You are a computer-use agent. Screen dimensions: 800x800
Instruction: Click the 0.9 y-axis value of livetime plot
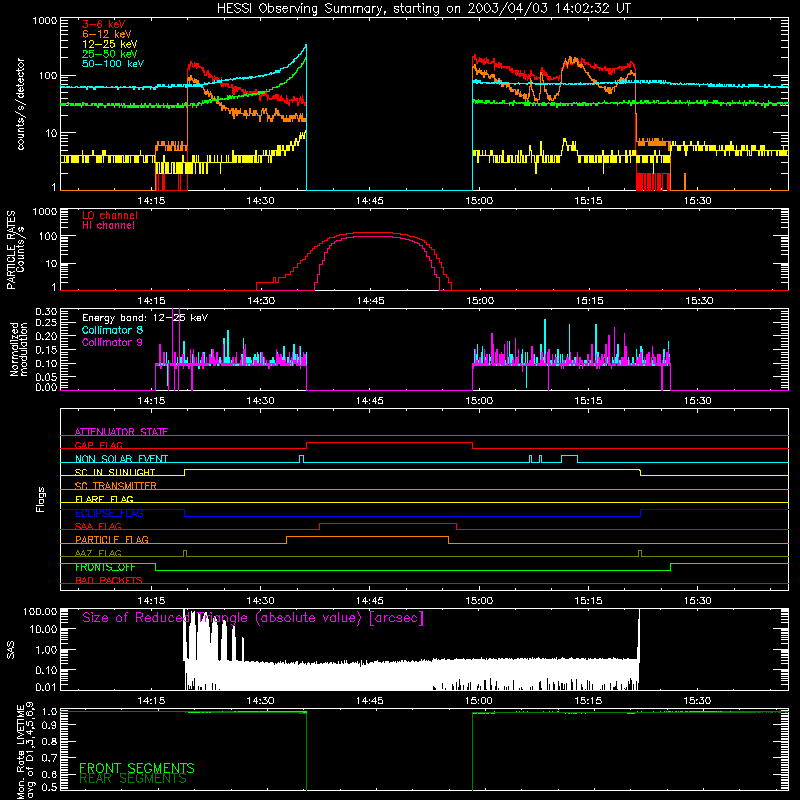[x=49, y=724]
